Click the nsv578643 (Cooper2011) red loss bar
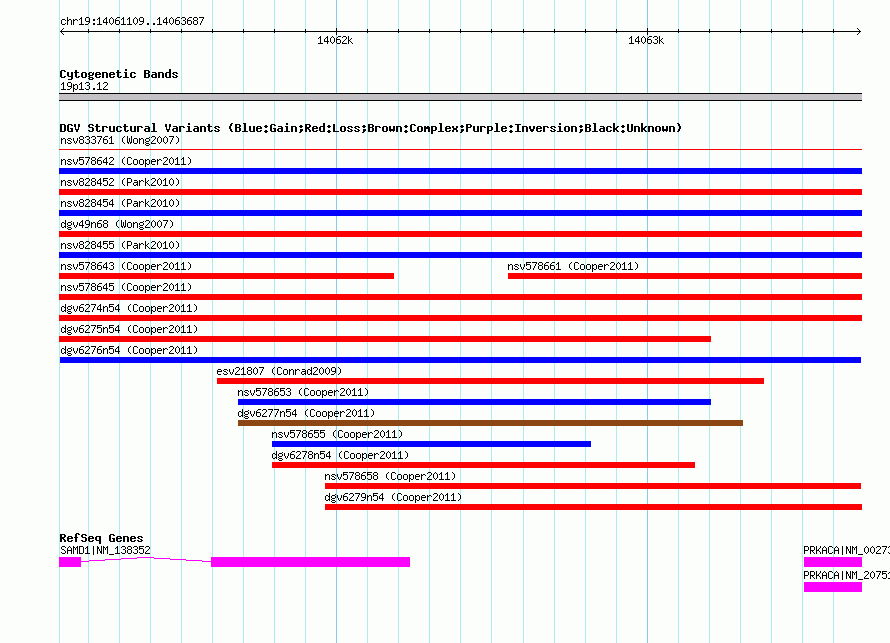The width and height of the screenshot is (890, 643). click(226, 276)
